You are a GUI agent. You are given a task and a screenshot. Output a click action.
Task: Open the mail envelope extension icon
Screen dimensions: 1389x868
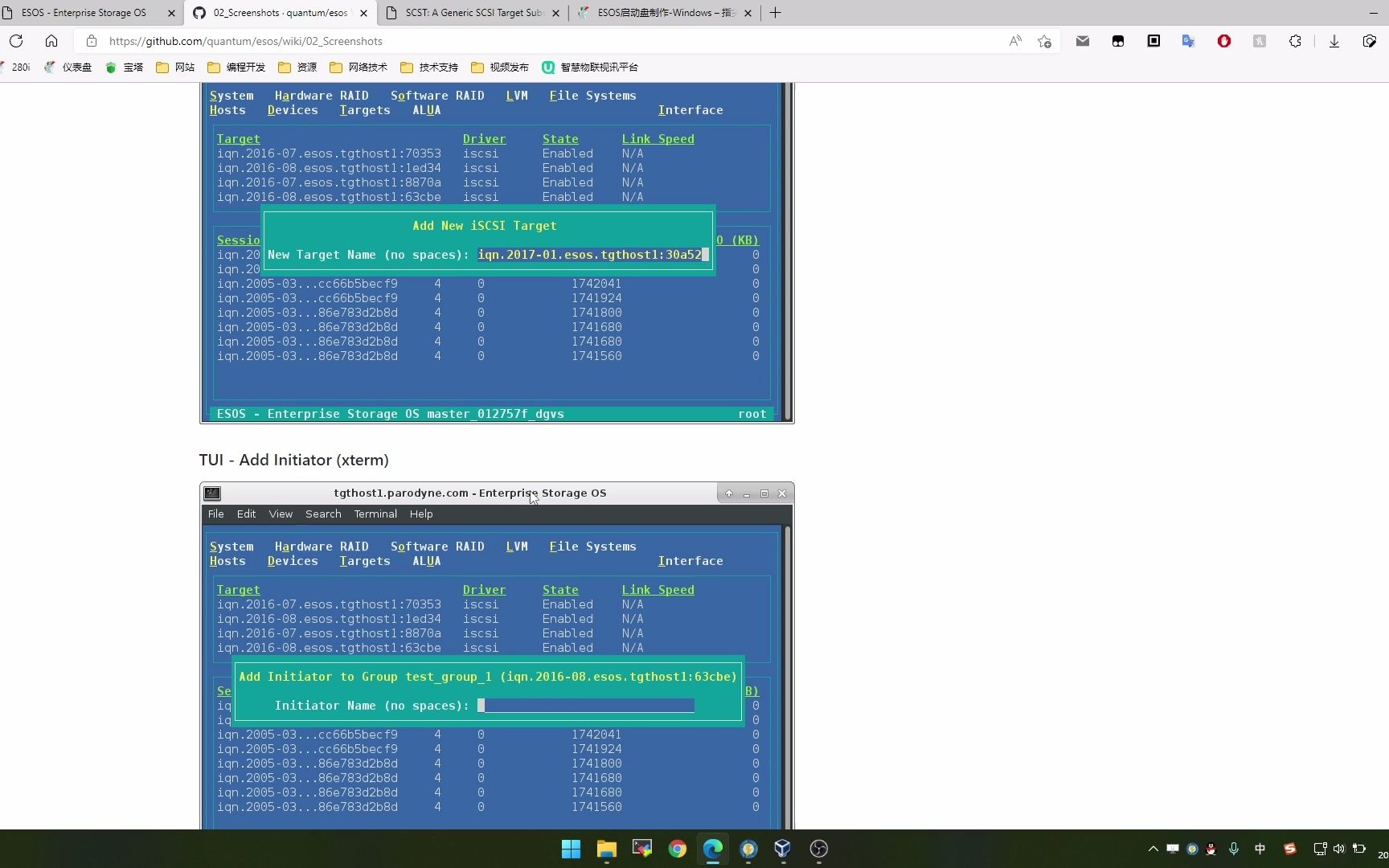coord(1083,41)
